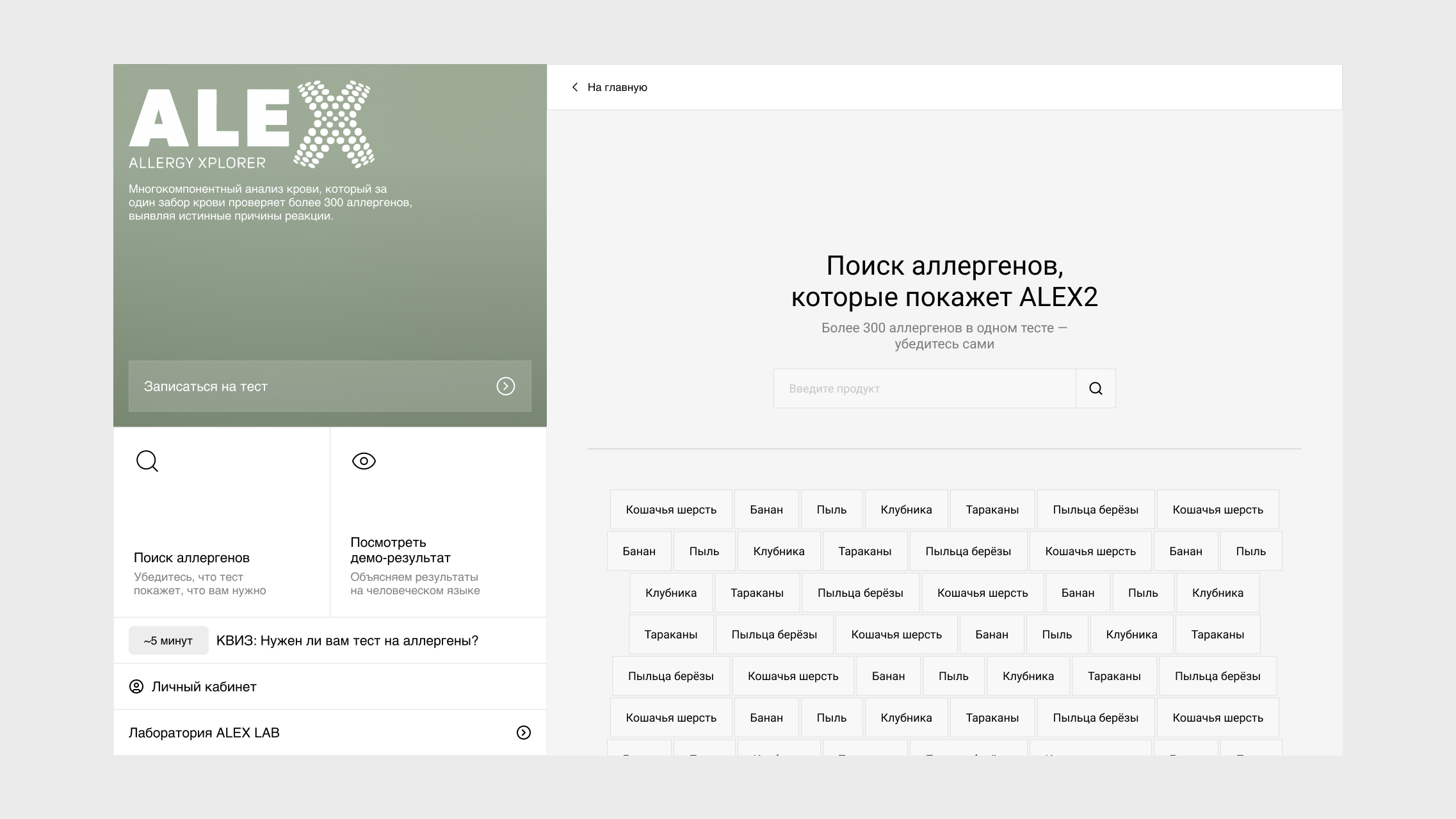Click the back chevron next to На главную

point(575,87)
